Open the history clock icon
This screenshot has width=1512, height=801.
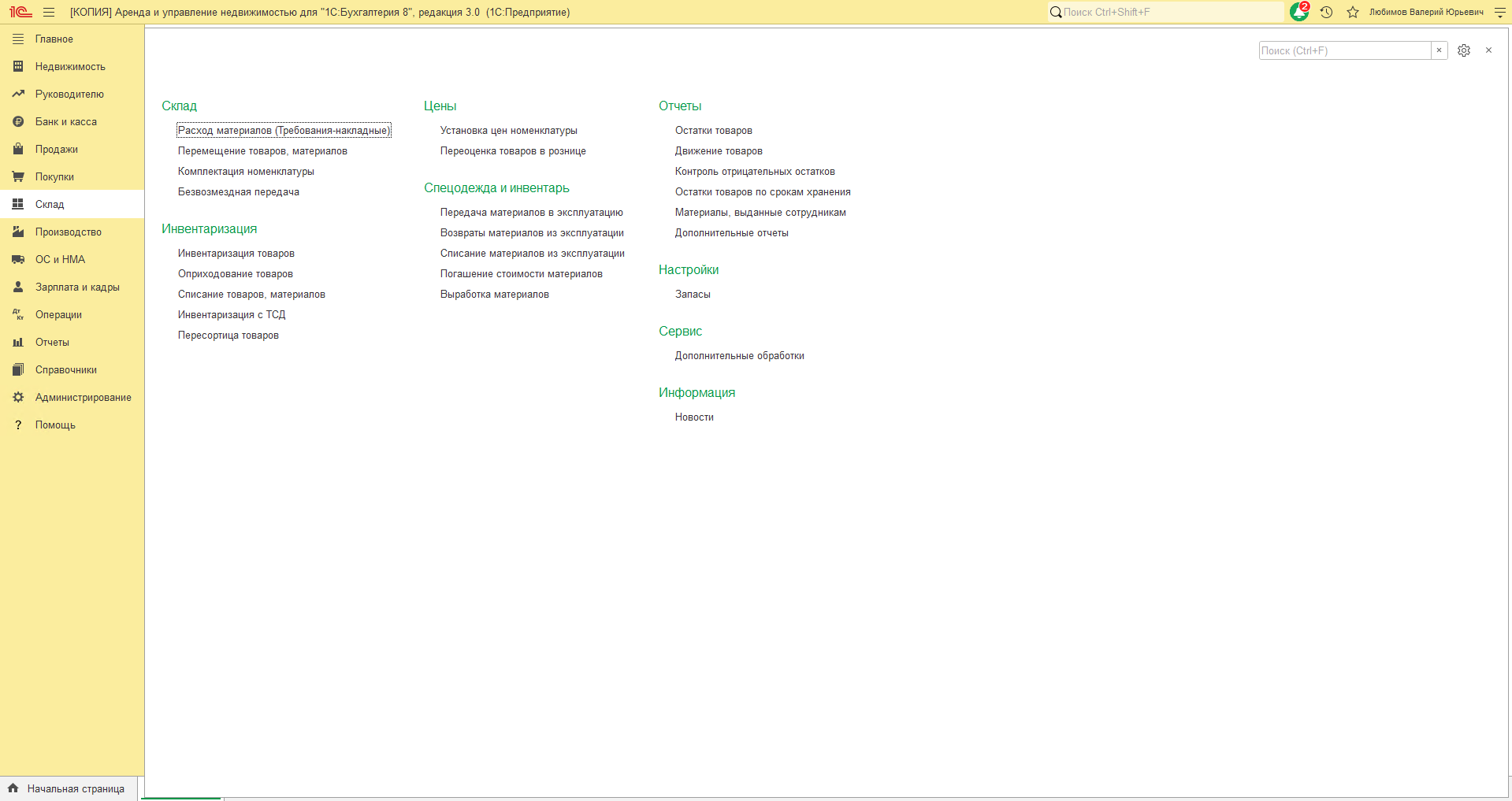click(x=1327, y=12)
